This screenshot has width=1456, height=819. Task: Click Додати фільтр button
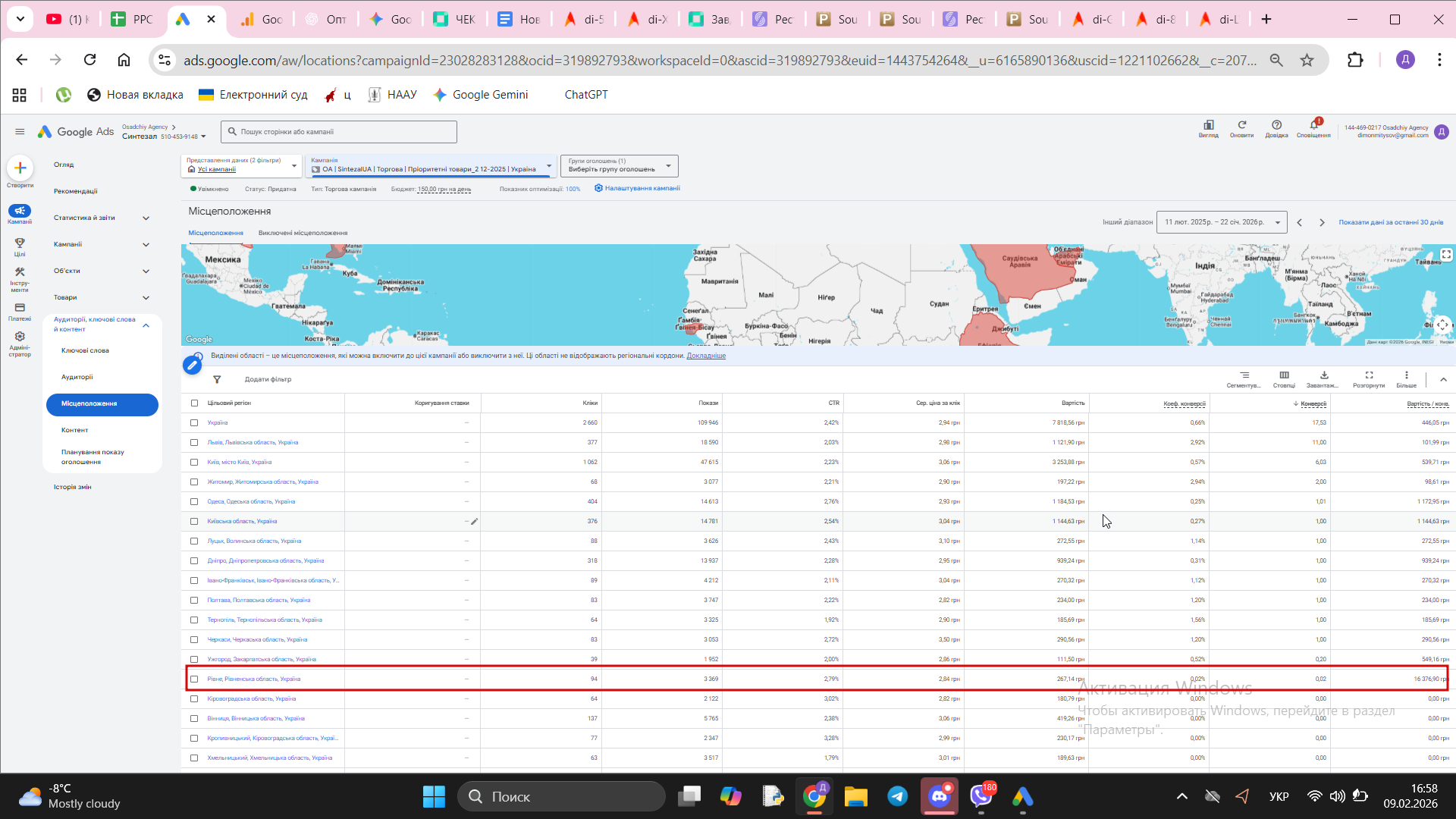(268, 379)
